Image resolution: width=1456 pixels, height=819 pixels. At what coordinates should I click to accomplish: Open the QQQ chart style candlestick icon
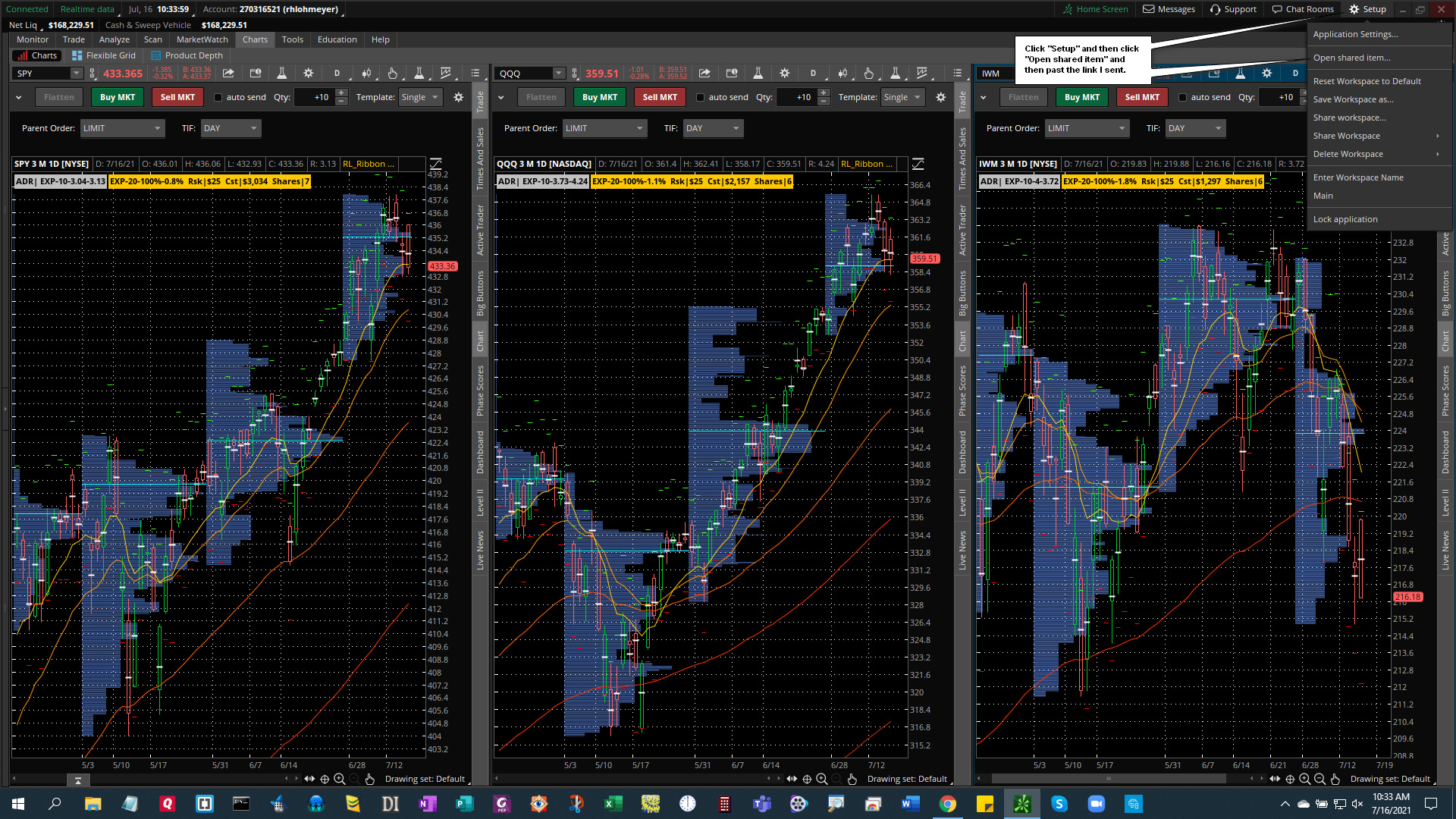[843, 74]
